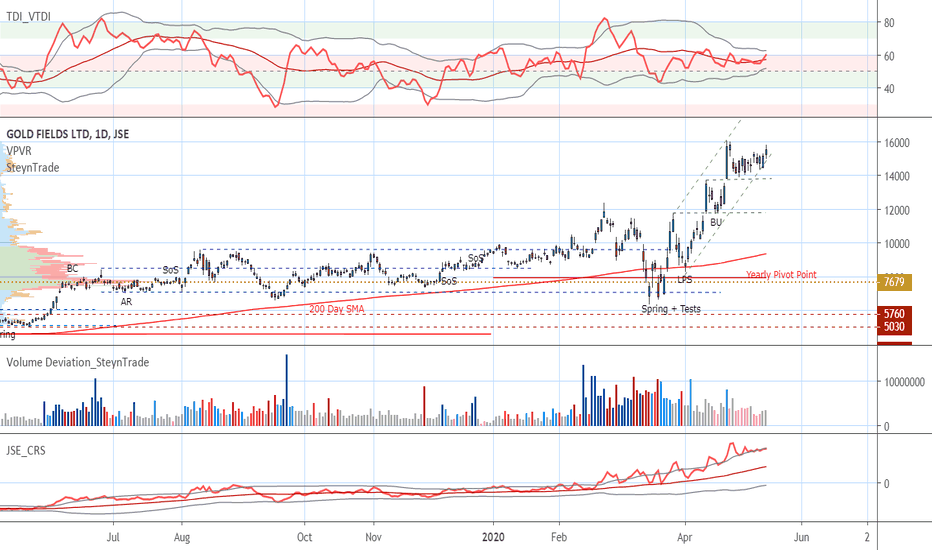Click the 7679 price label
Screen dimensions: 932x550
pyautogui.click(x=894, y=282)
